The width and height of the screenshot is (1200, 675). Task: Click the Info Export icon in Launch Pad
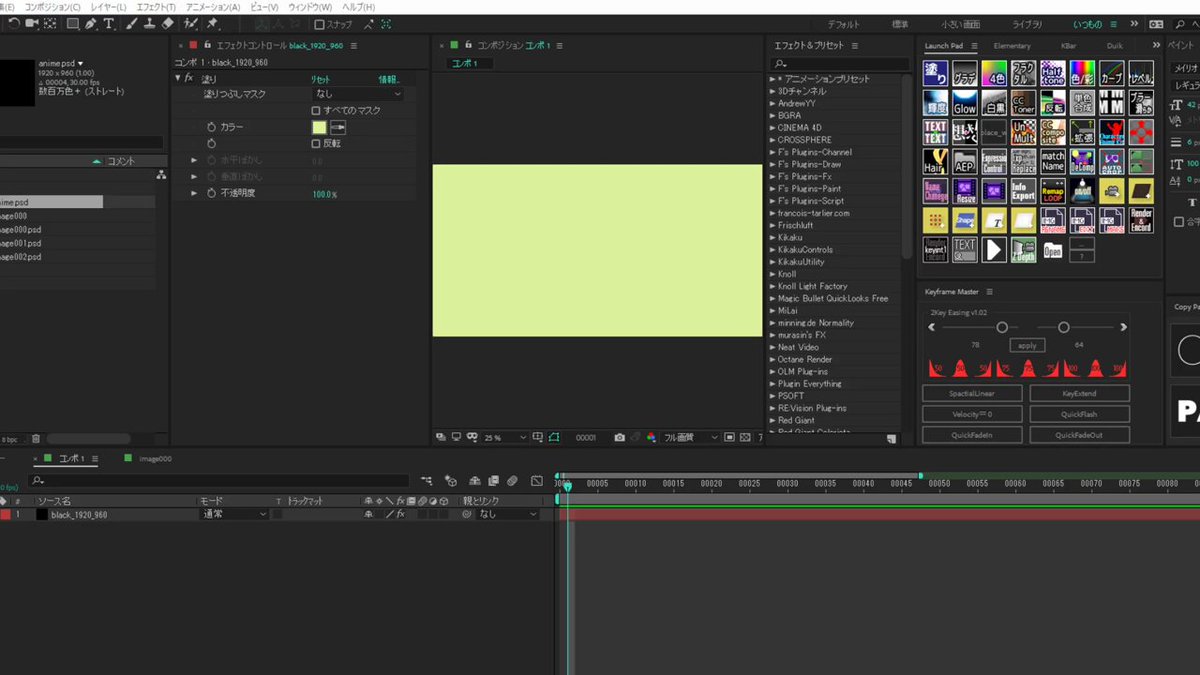1023,190
